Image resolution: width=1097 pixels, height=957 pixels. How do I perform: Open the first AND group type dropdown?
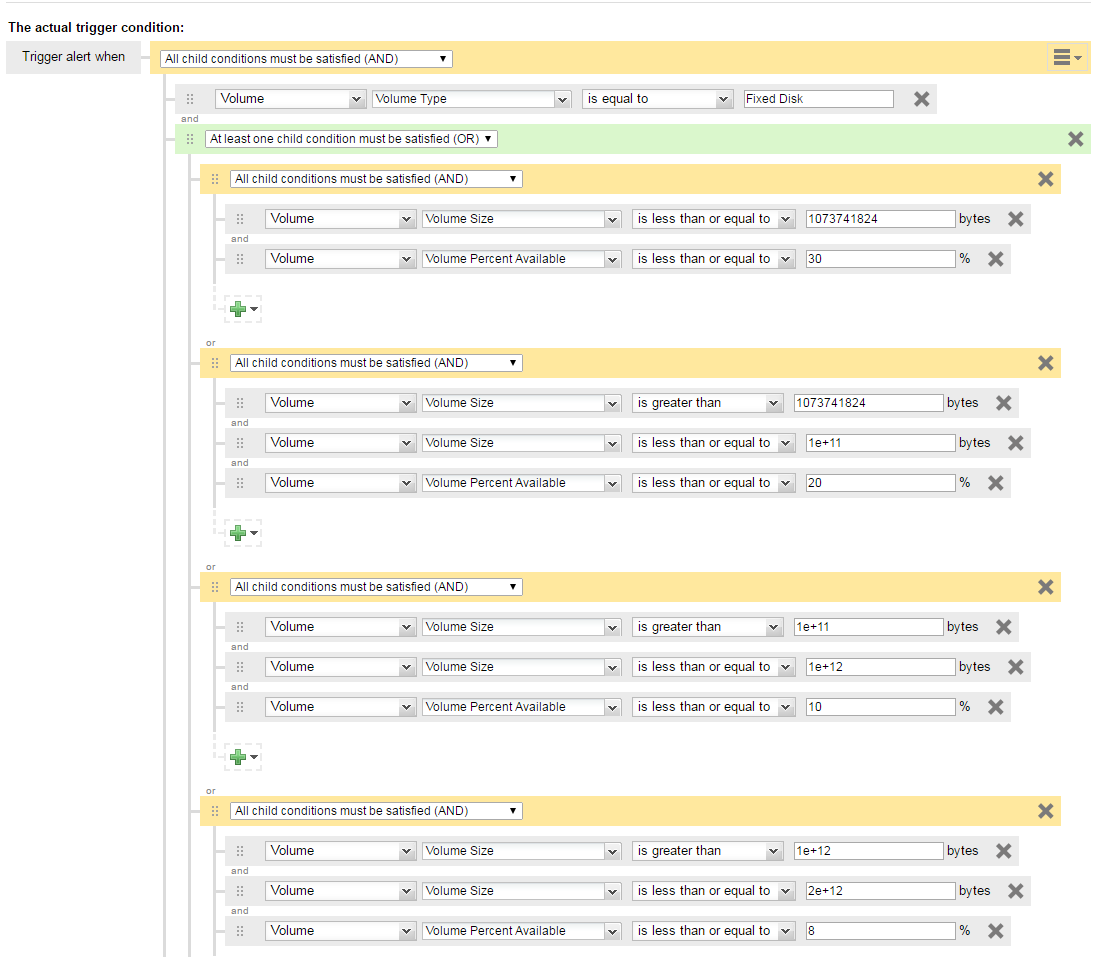point(376,178)
